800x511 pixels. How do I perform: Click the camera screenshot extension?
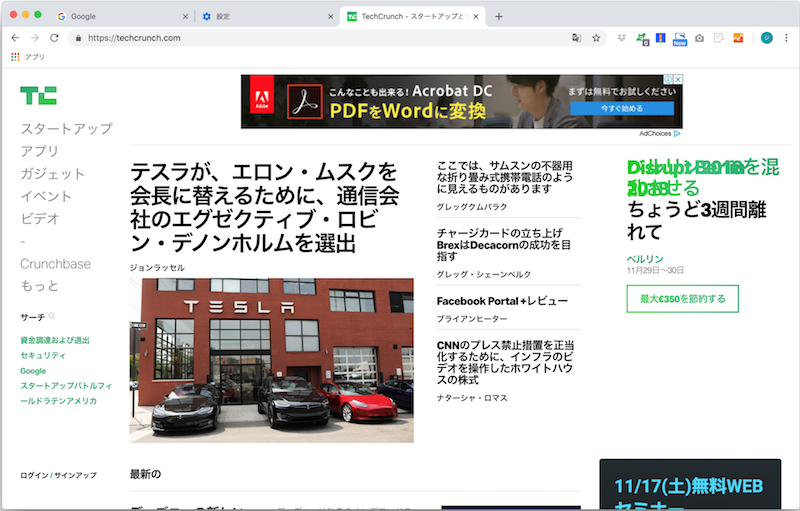click(x=699, y=38)
